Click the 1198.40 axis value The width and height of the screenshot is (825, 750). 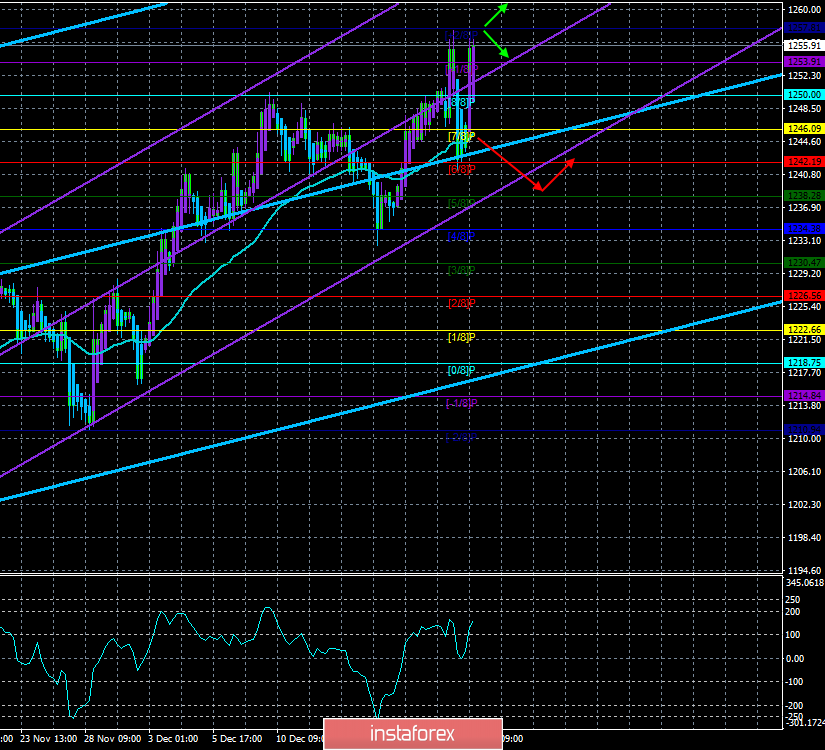804,537
